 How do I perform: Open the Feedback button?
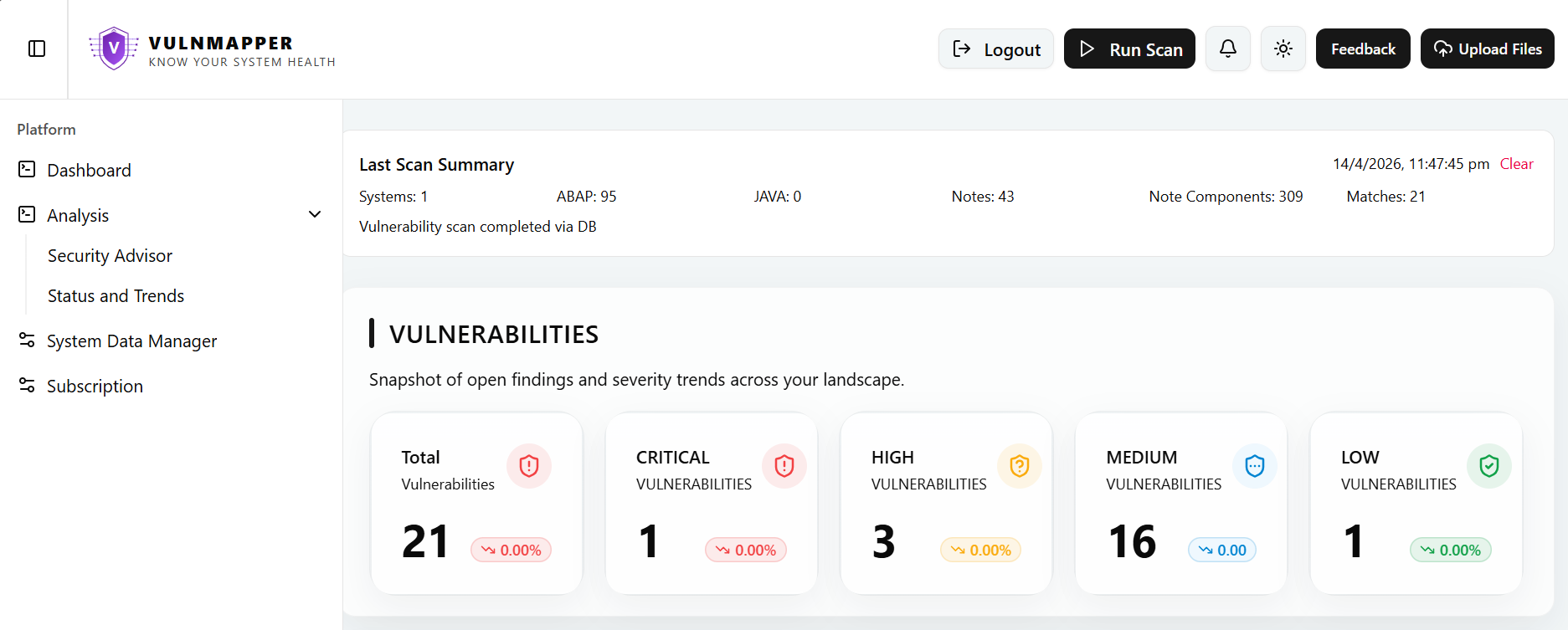point(1363,49)
